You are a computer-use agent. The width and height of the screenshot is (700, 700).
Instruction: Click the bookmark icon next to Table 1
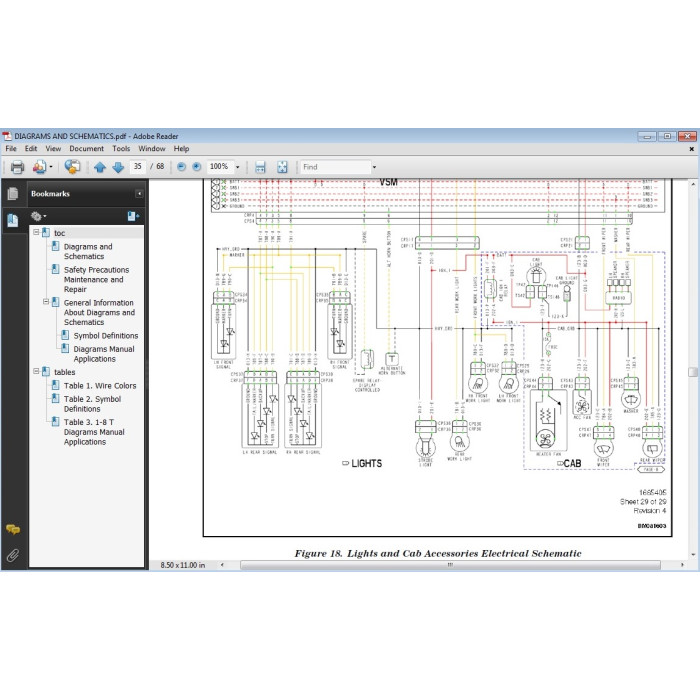[55, 385]
